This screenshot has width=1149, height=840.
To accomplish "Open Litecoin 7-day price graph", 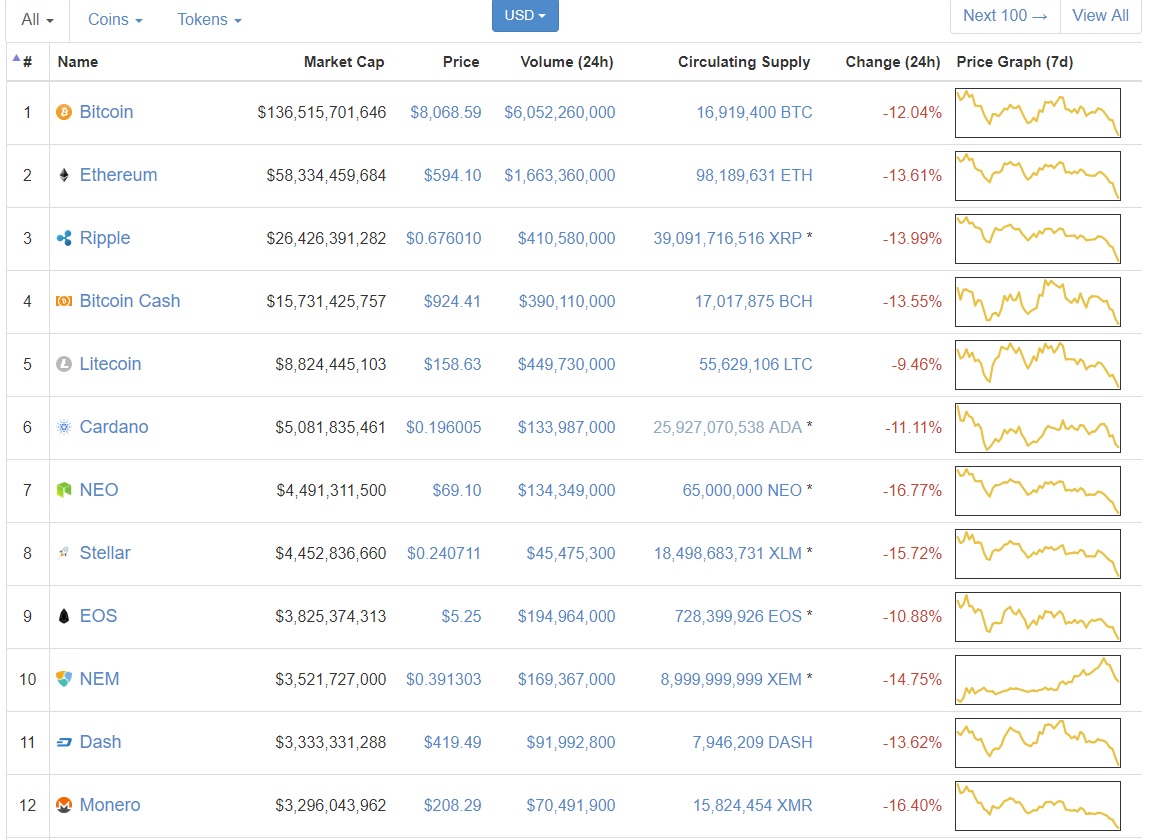I will click(x=1038, y=365).
